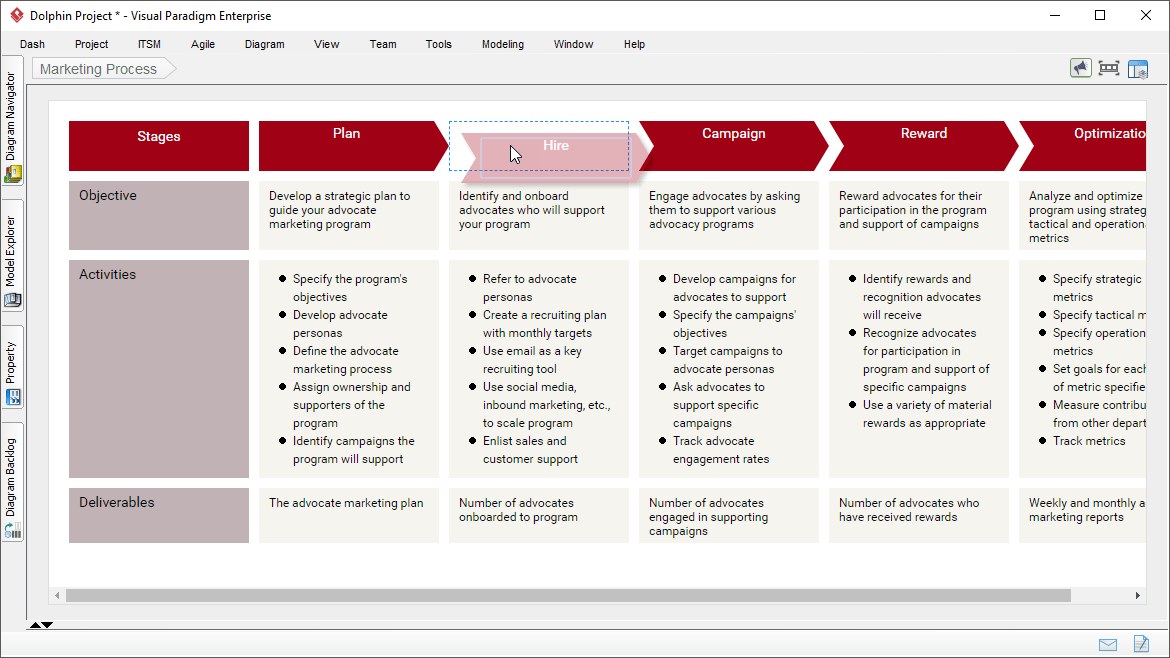Select the Reward stage chevron
1170x658 pixels.
pyautogui.click(x=924, y=145)
